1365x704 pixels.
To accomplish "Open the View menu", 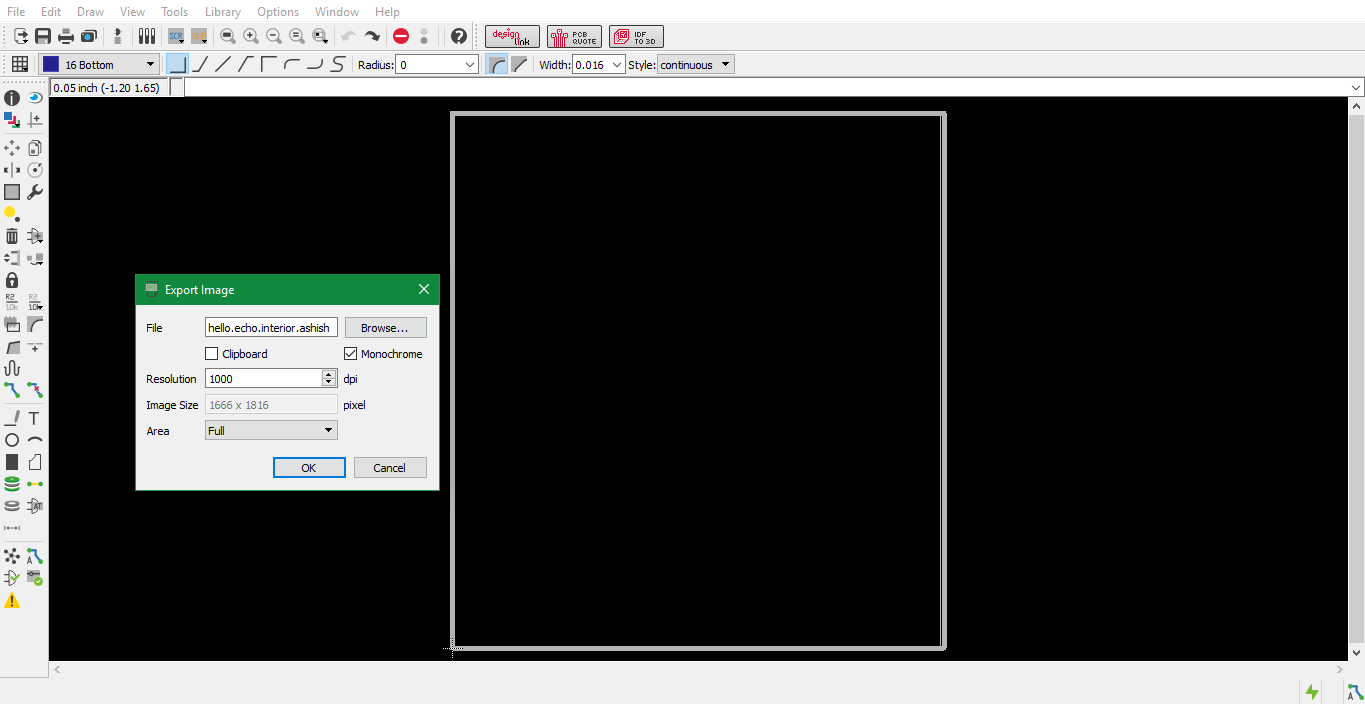I will [132, 12].
